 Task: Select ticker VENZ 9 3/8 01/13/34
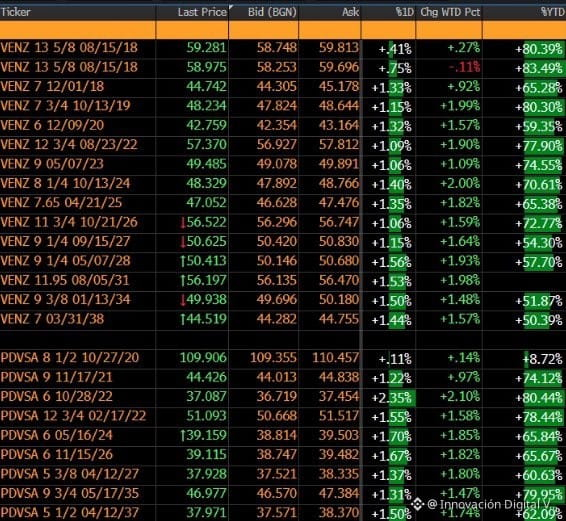click(x=65, y=300)
